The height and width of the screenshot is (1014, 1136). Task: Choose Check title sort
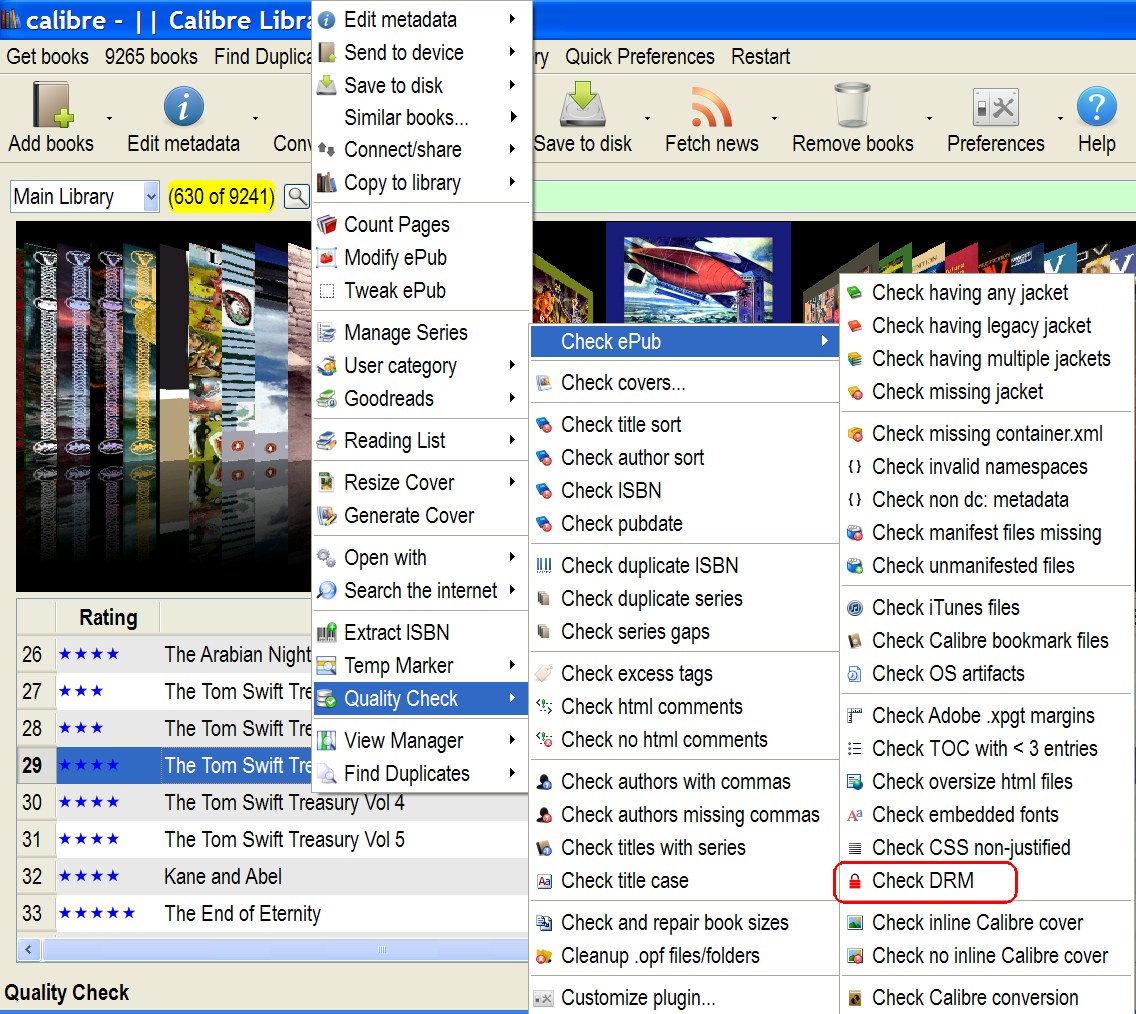[x=684, y=424]
